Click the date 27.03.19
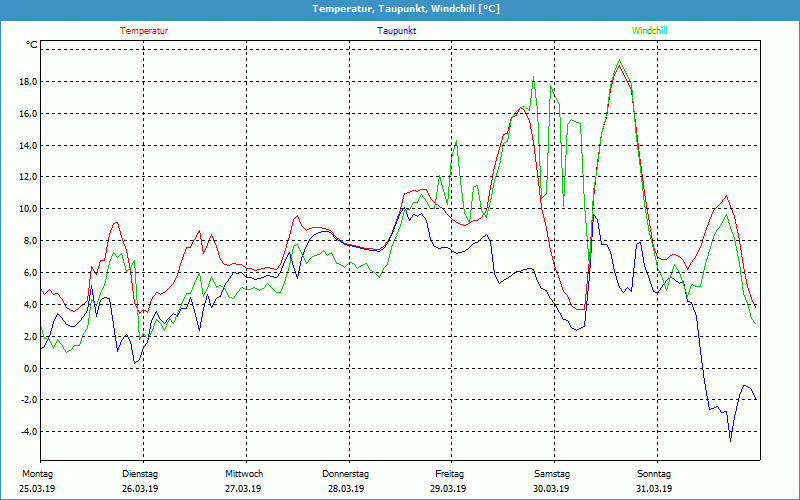This screenshot has height=500, width=800. [243, 489]
